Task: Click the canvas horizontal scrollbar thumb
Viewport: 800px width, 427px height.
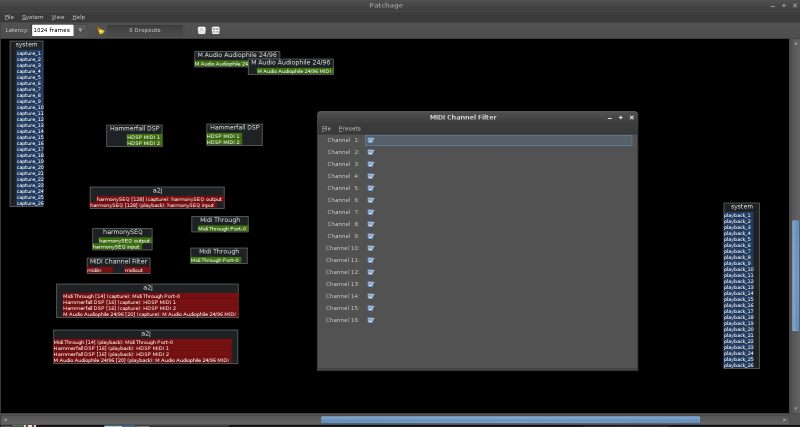Action: pos(510,420)
